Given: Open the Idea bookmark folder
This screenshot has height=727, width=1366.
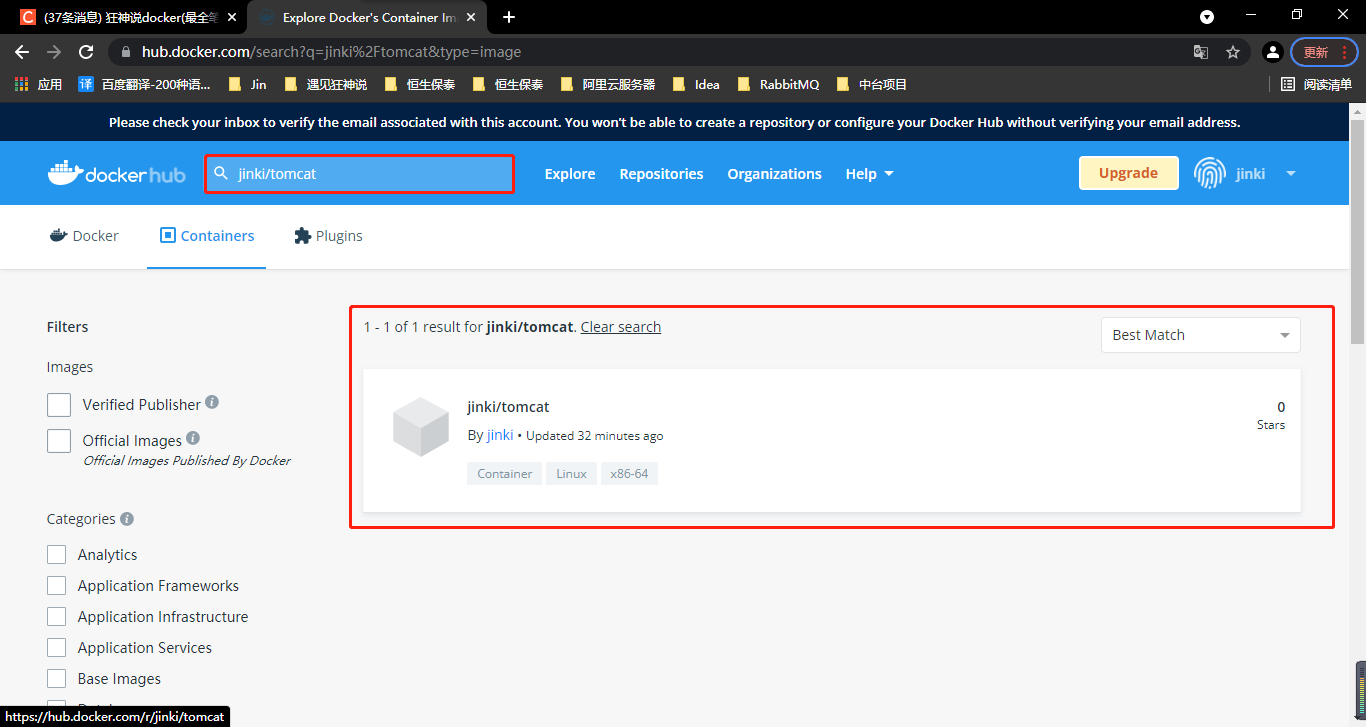Looking at the screenshot, I should tap(697, 84).
